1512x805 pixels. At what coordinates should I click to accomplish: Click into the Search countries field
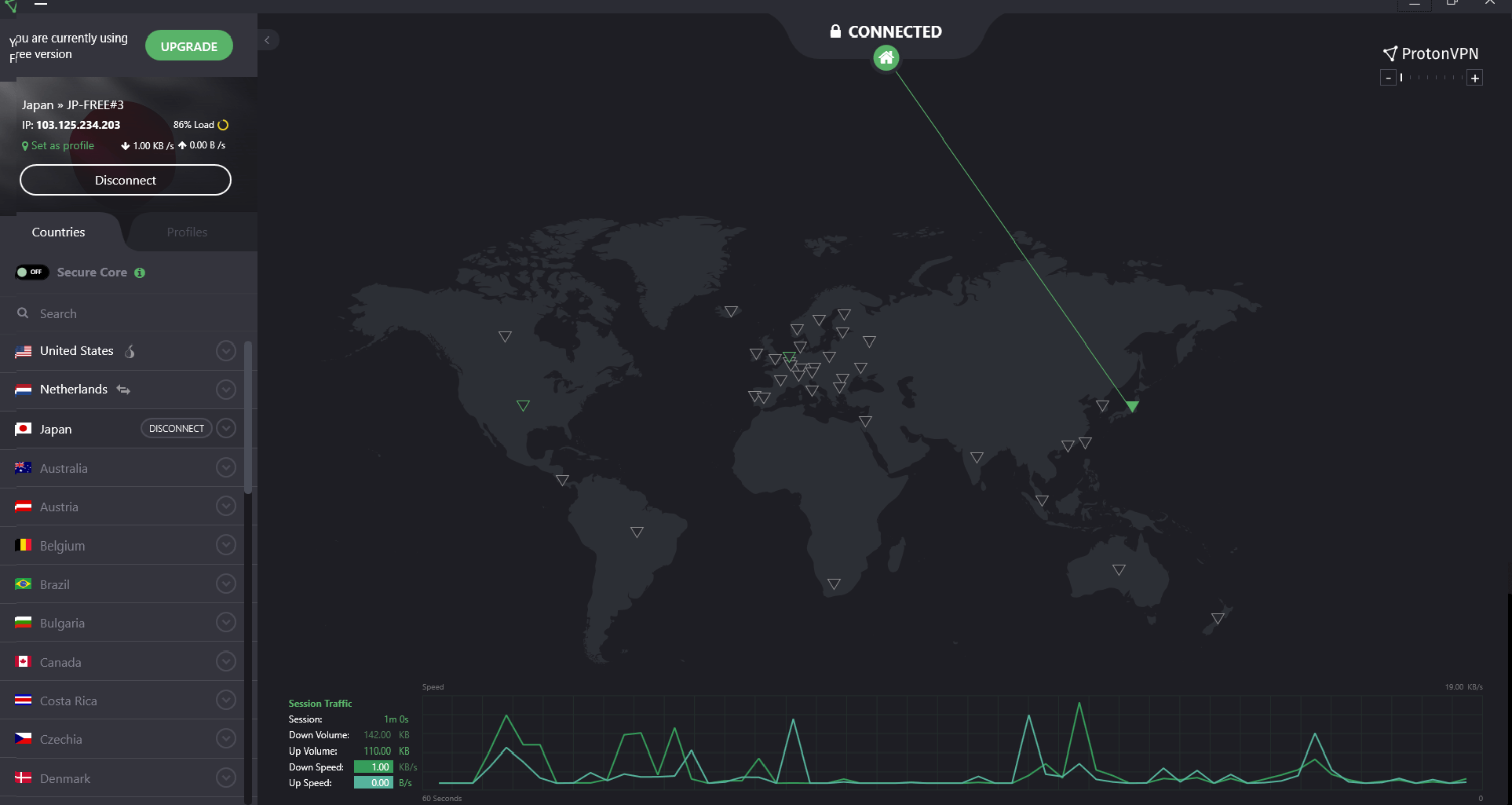coord(129,313)
